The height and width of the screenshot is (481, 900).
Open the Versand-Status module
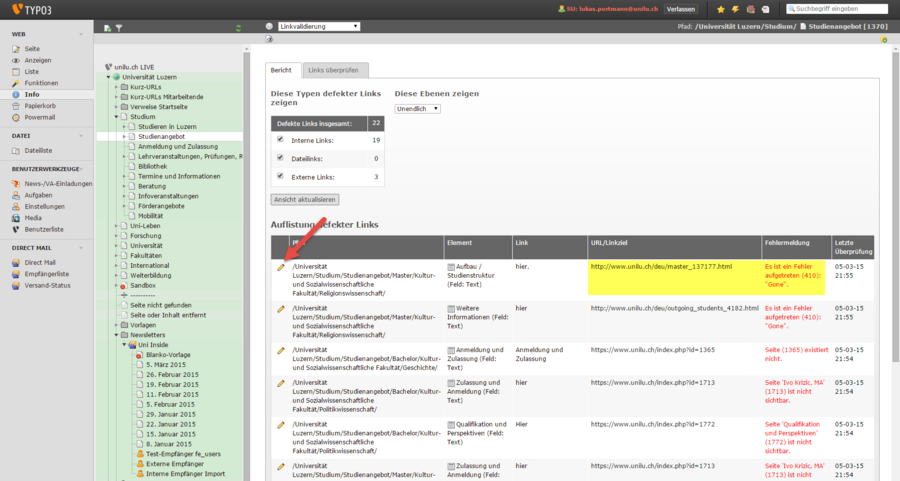point(47,285)
